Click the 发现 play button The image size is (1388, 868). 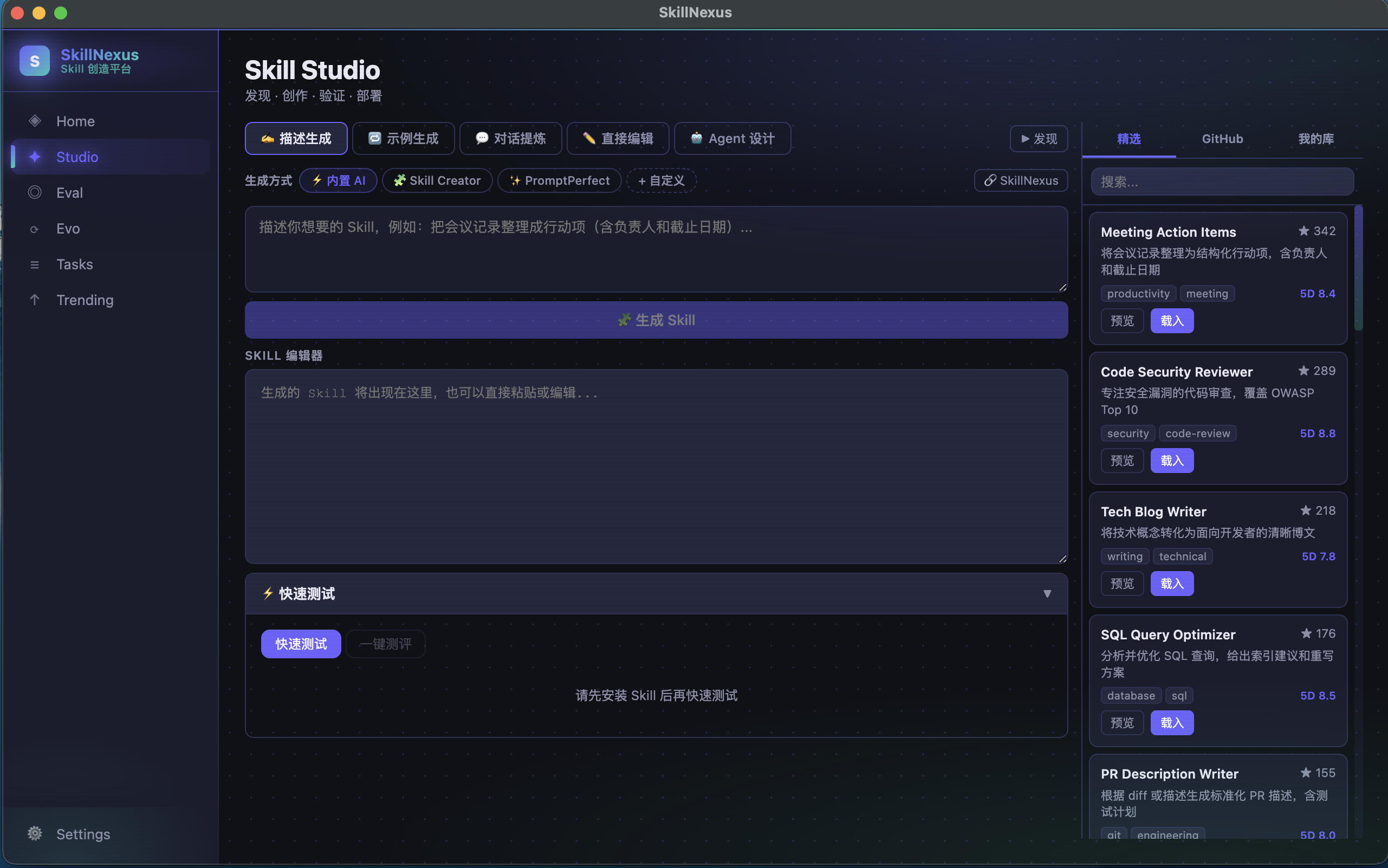point(1038,138)
